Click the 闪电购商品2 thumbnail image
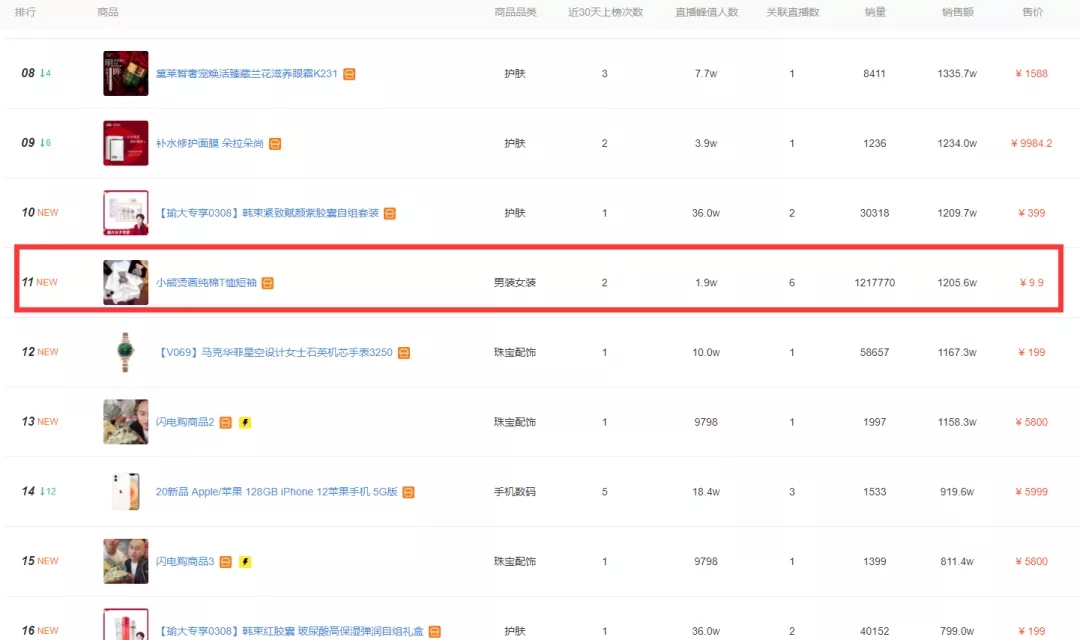Screen dimensions: 1080x640 (125, 421)
